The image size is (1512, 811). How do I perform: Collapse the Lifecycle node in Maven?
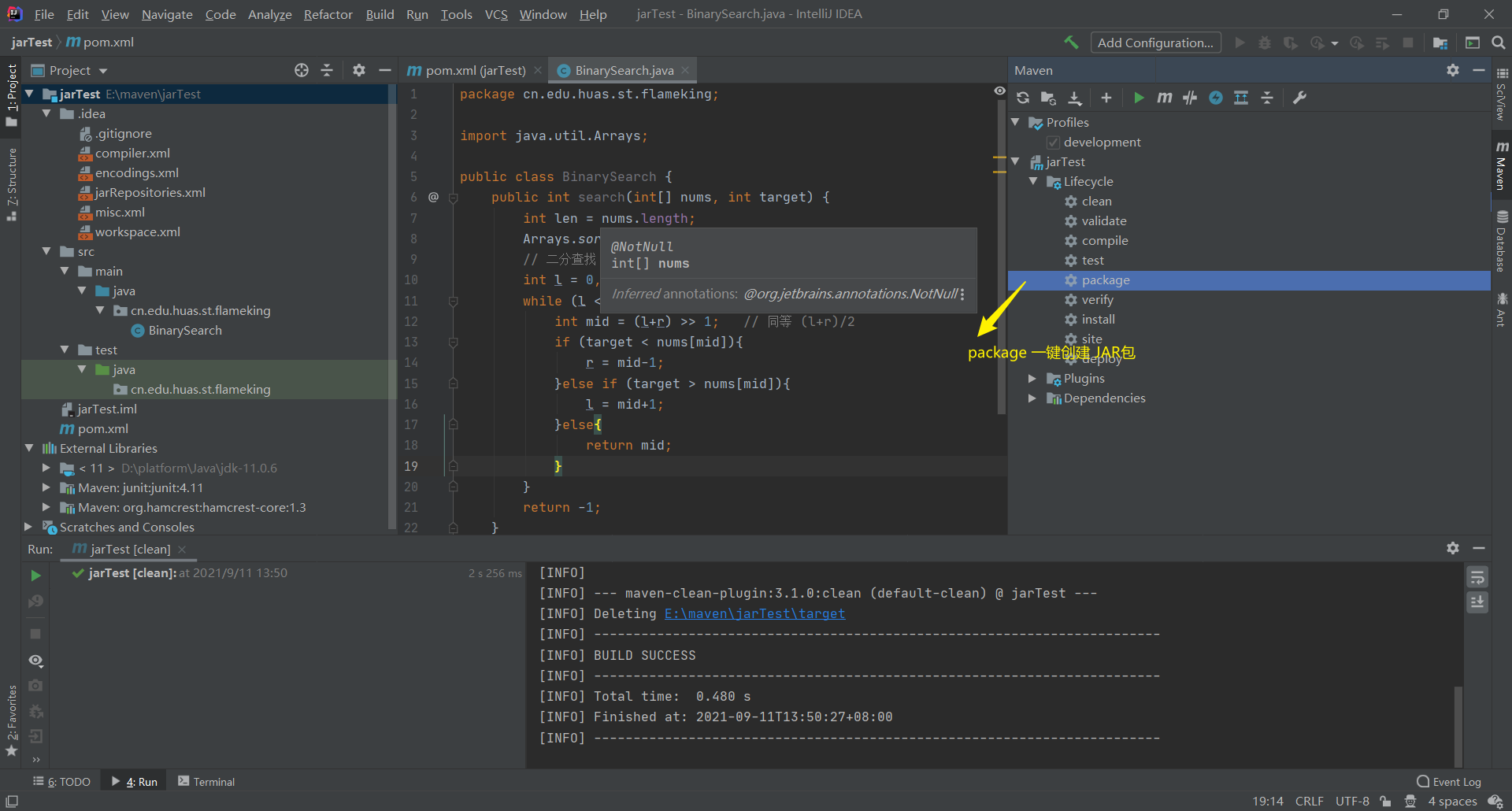click(1032, 181)
